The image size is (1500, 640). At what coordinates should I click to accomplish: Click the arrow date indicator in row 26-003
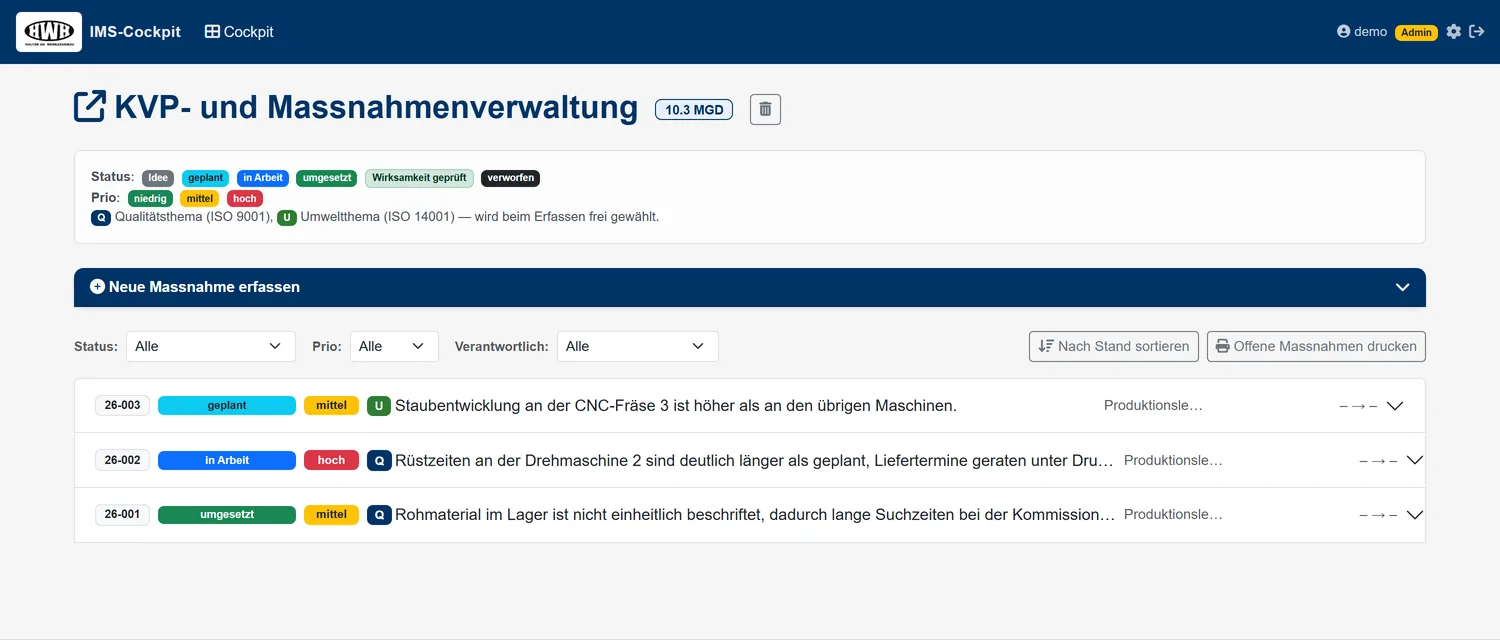pos(1359,406)
